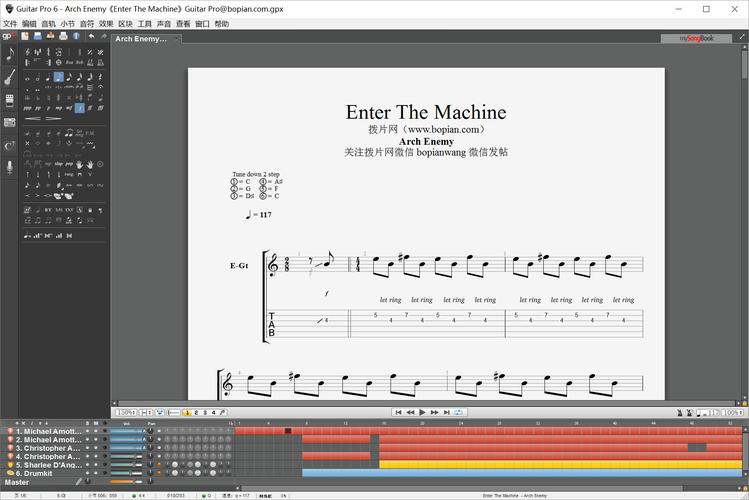
Task: Open the Edition panel (music note icon)
Action: click(10, 53)
